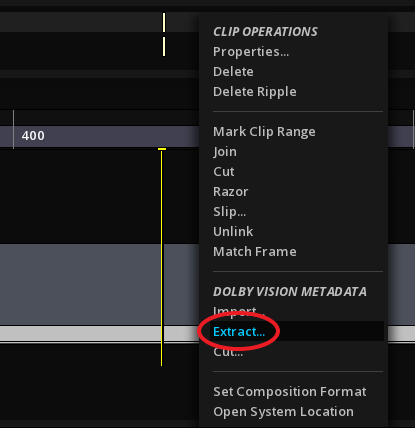415x428 pixels.
Task: Click the light gray bar below the clip
Action: coord(99,334)
